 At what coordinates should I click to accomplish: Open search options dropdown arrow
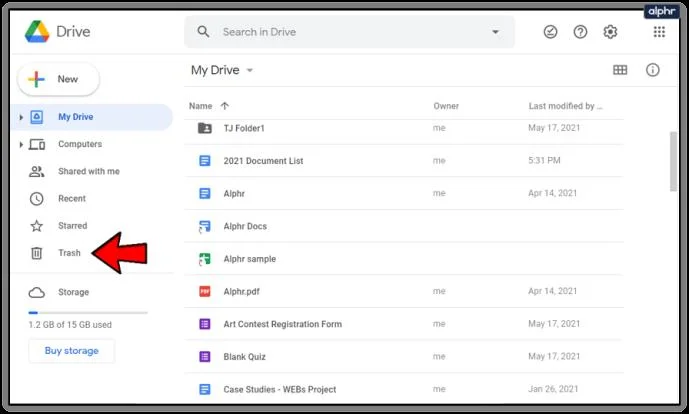pyautogui.click(x=495, y=32)
